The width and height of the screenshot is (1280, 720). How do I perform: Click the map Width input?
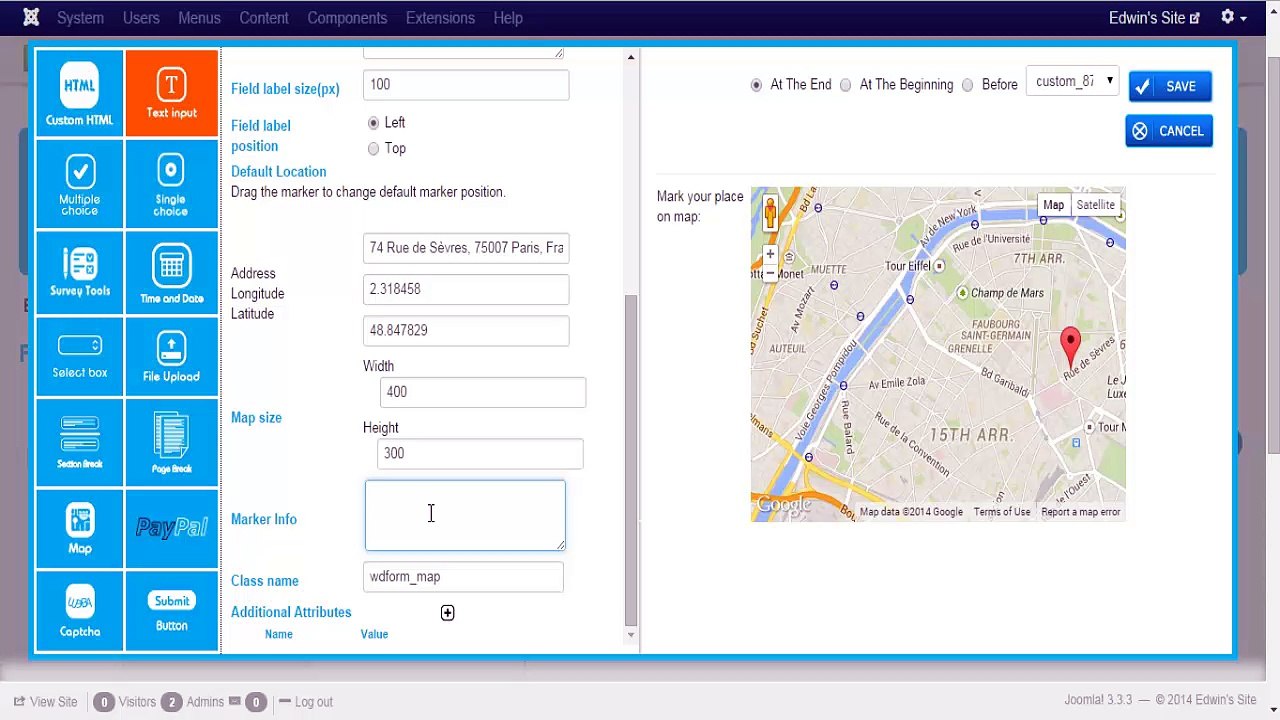483,392
